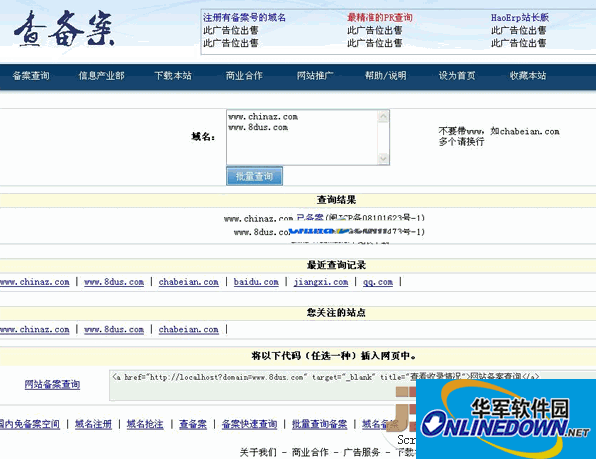Click the www.chinaz.com query result row
This screenshot has height=459, width=596.
pyautogui.click(x=324, y=218)
